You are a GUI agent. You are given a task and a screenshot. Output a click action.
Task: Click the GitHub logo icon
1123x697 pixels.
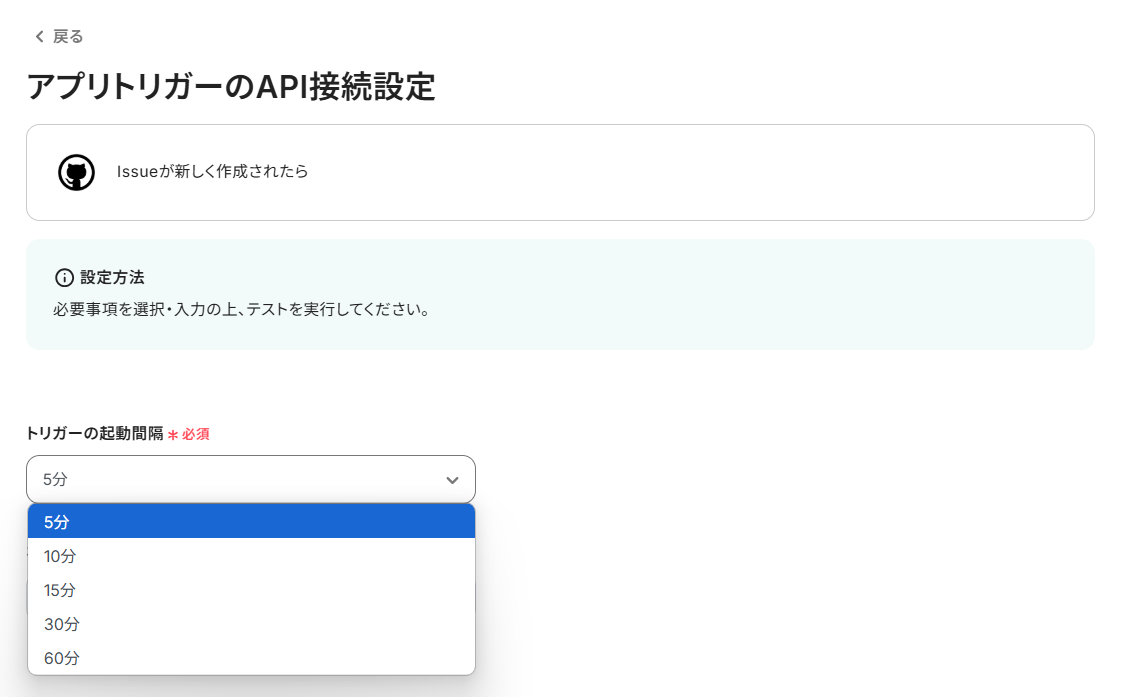pos(77,172)
